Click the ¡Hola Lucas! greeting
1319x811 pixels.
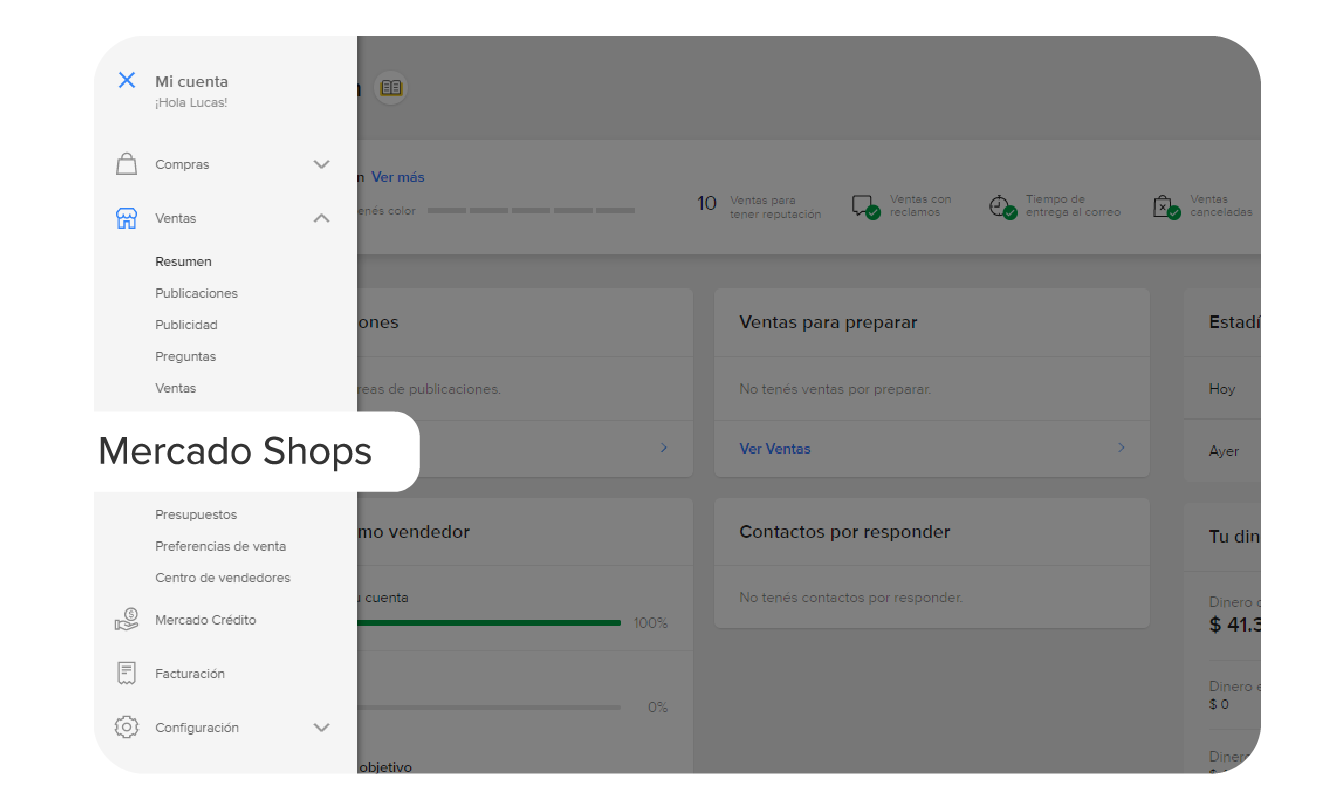click(191, 103)
